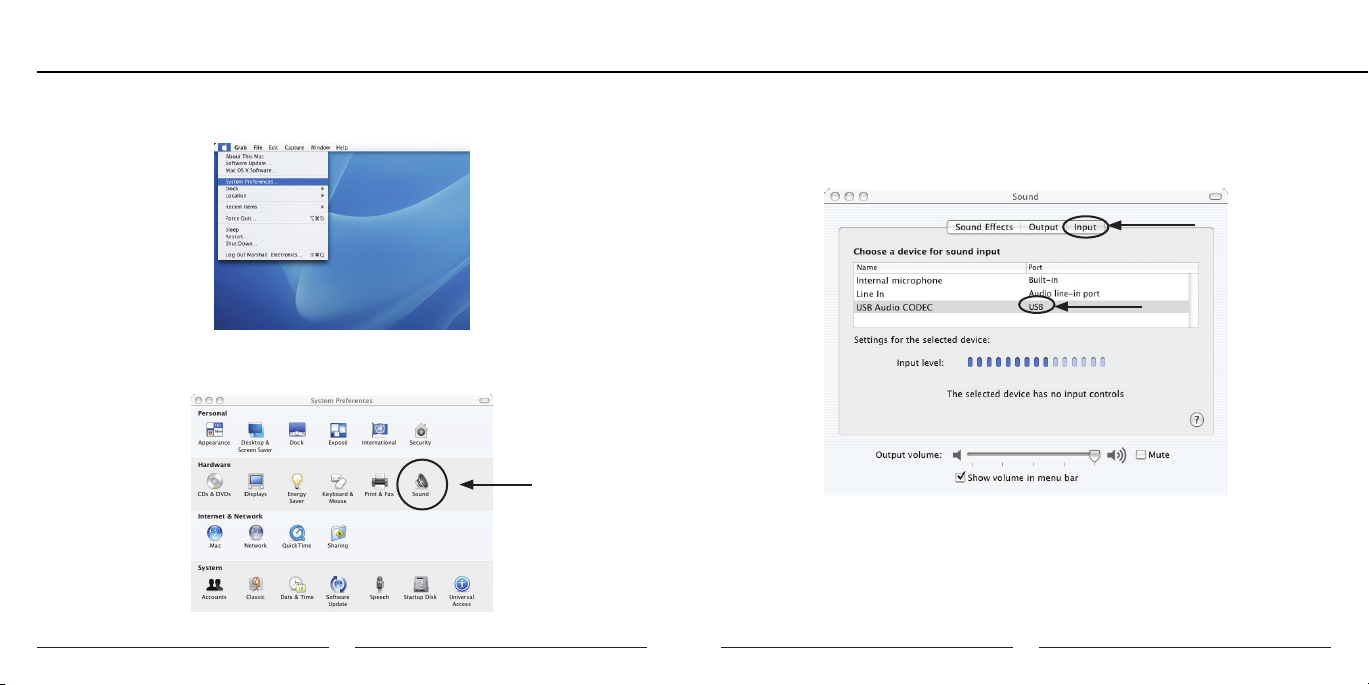Open the Sharing preference pane
The image size is (1369, 685).
point(338,536)
